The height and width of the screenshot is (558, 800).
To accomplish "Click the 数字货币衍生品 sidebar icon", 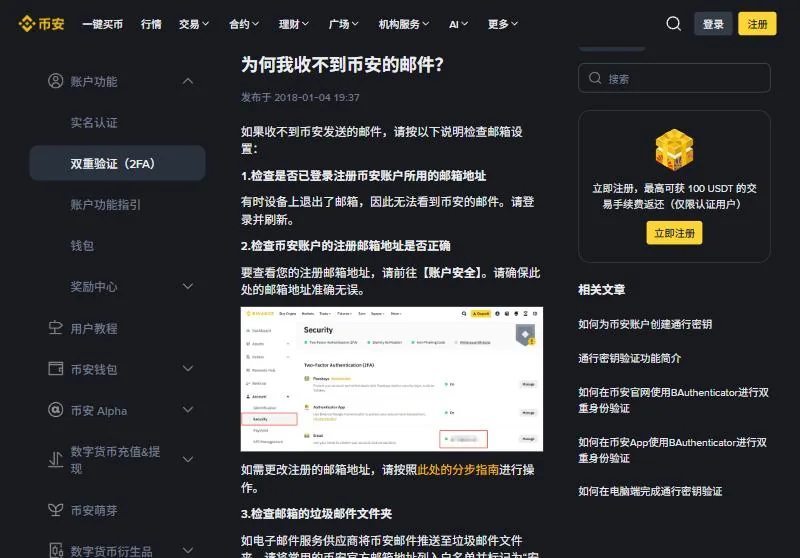I will (x=55, y=550).
